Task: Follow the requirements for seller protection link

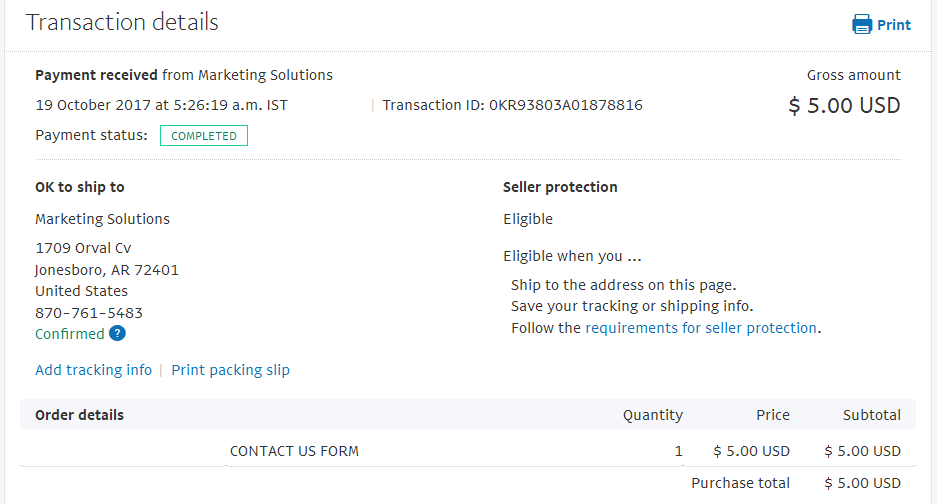Action: coord(700,328)
